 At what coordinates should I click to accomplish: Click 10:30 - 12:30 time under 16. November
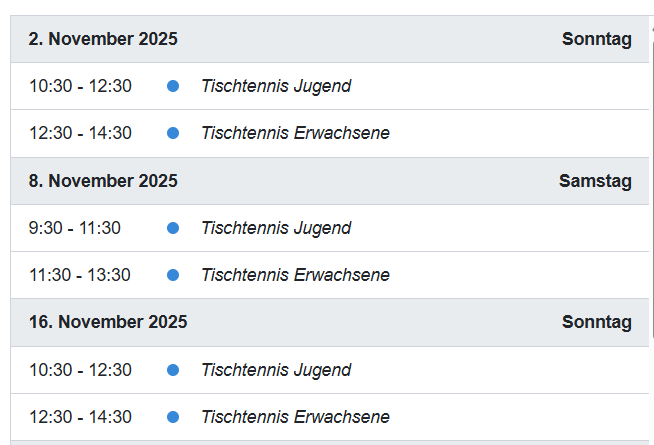point(80,370)
